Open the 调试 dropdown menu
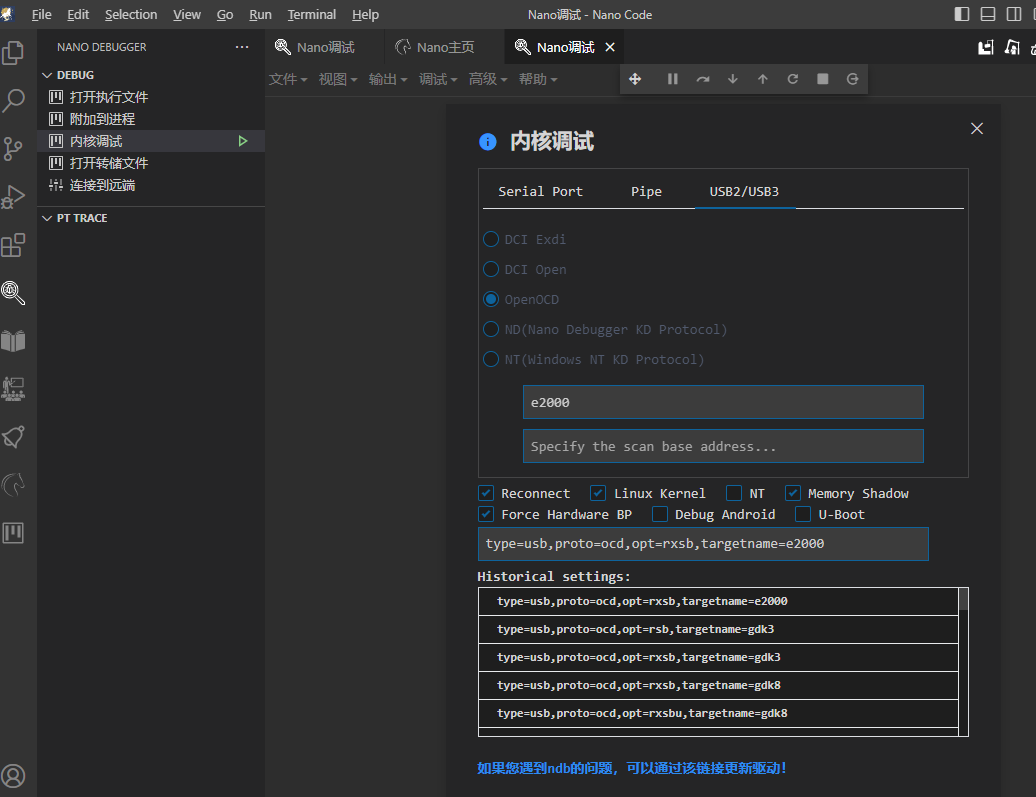Viewport: 1036px width, 797px height. click(438, 79)
